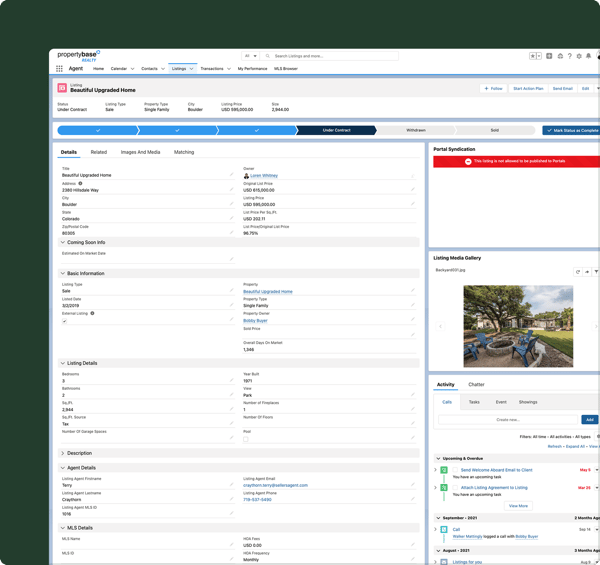600x565 pixels.
Task: Click the green task icon for Welcome Email
Action: [444, 470]
